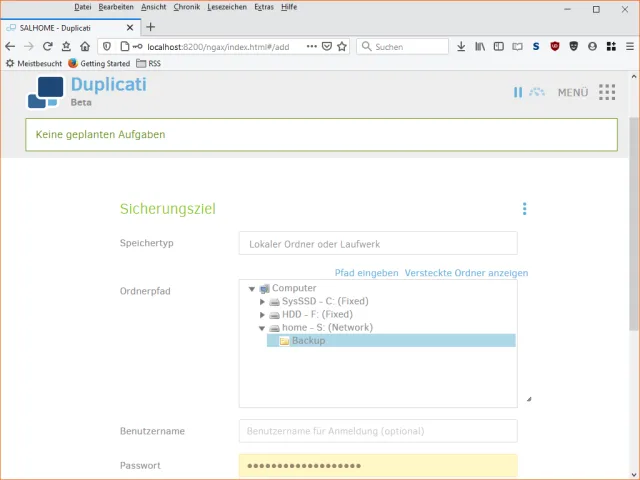This screenshot has height=480, width=640.
Task: Open the Hilfe menu
Action: coord(289,7)
